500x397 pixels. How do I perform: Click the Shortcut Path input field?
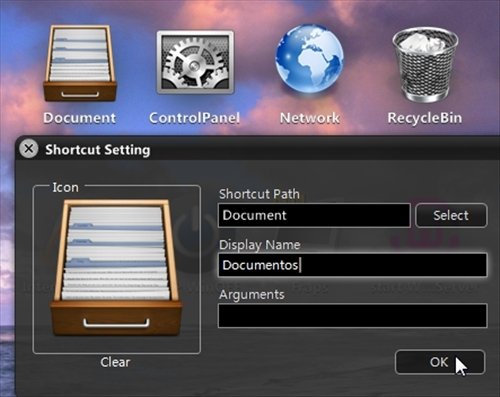pos(314,215)
